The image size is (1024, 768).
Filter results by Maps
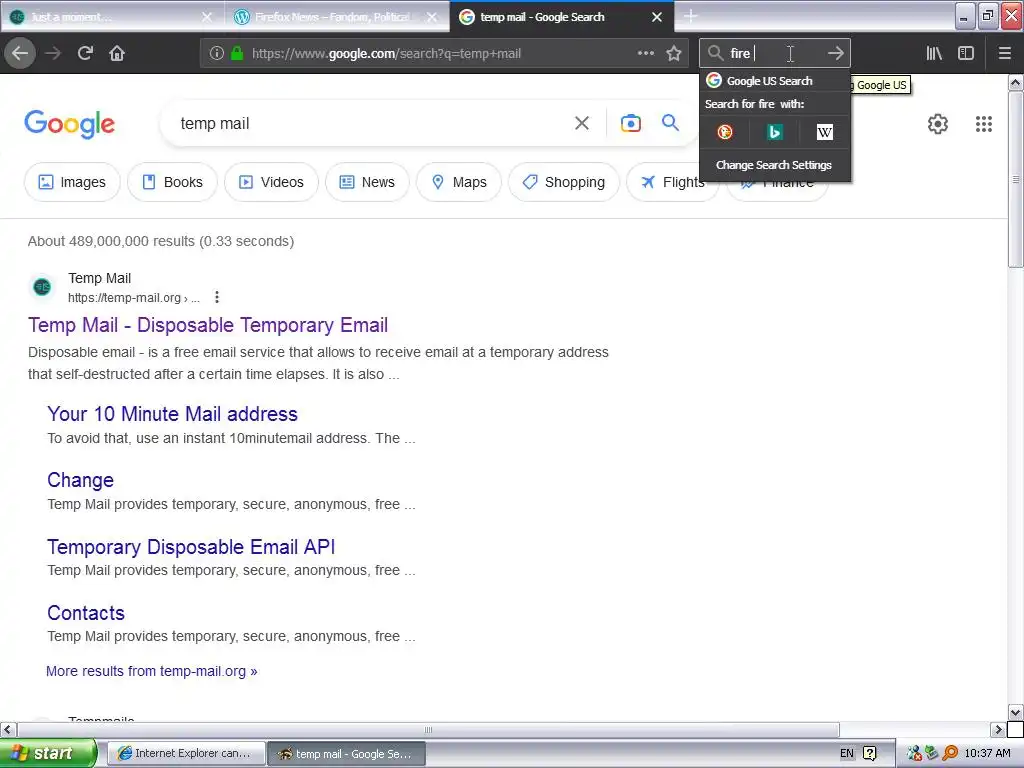coord(458,182)
